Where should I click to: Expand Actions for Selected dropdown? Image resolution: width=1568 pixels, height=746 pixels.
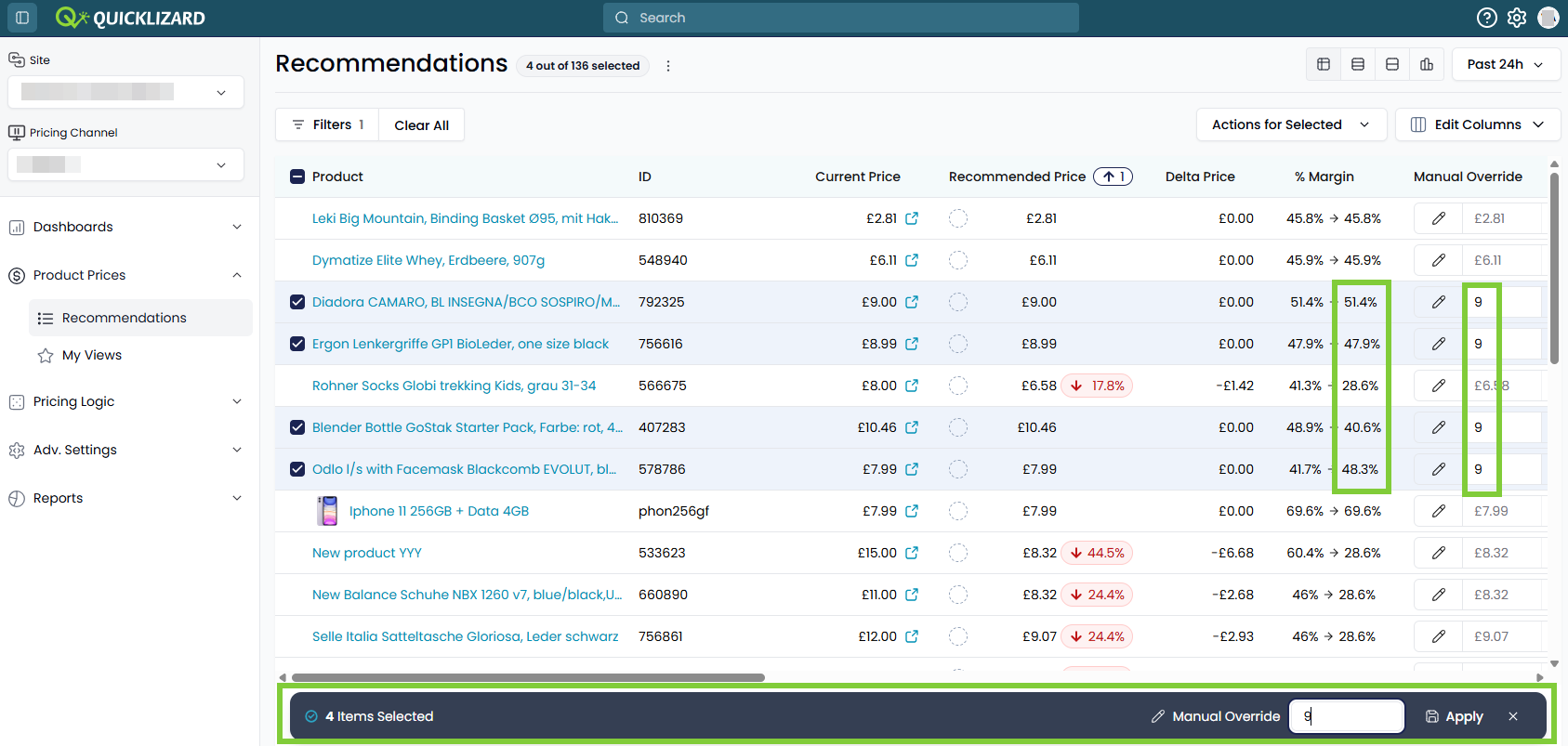pos(1291,124)
